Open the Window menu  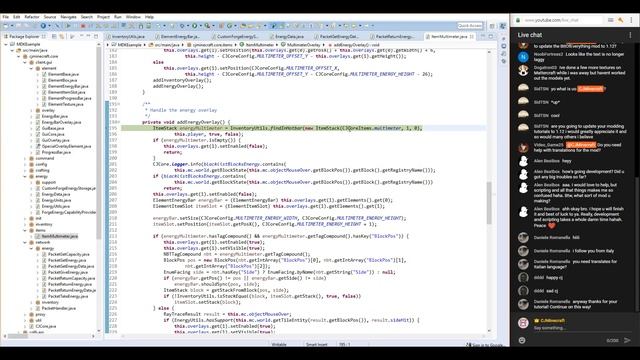click(133, 17)
